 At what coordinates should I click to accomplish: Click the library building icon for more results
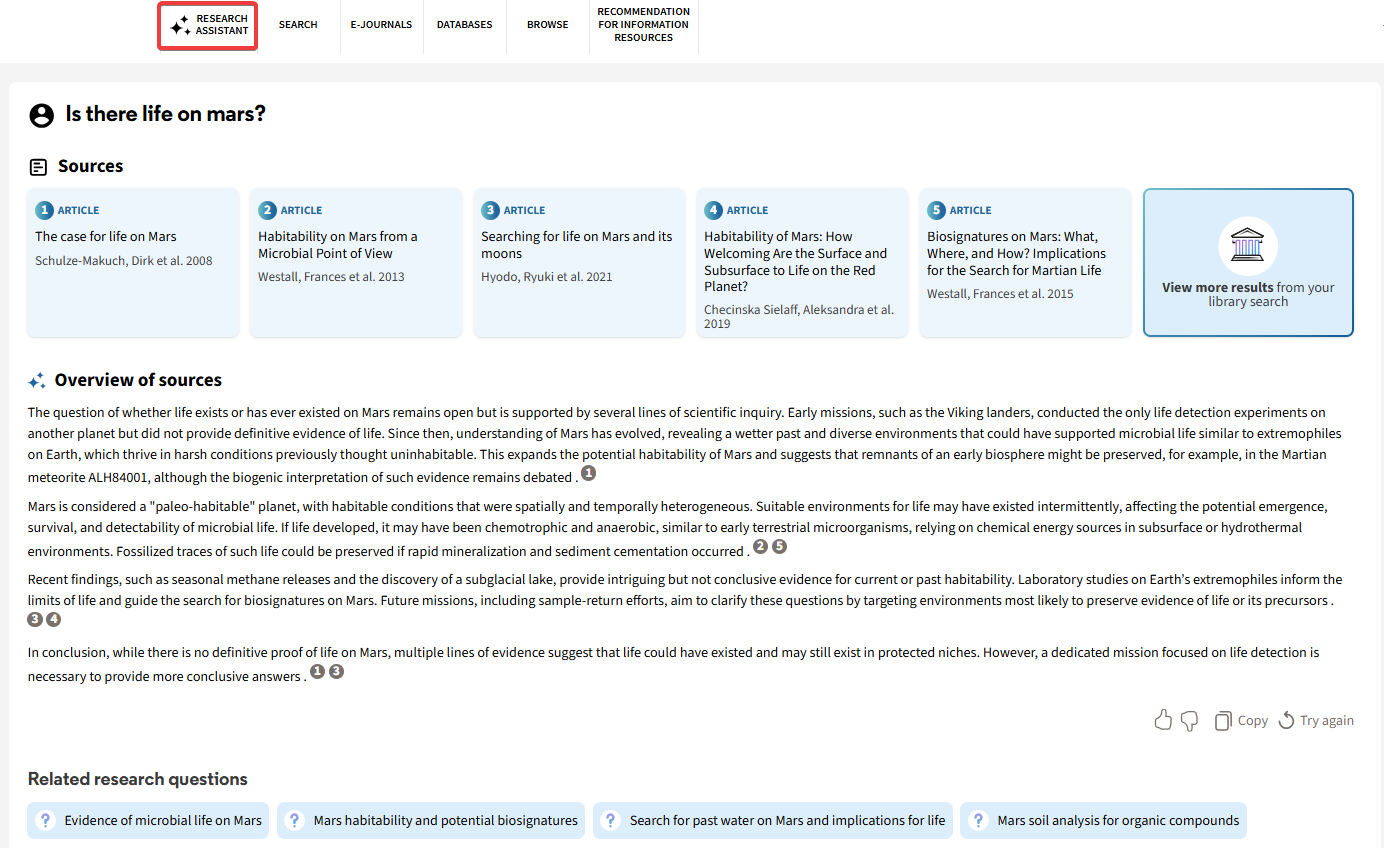coord(1247,246)
